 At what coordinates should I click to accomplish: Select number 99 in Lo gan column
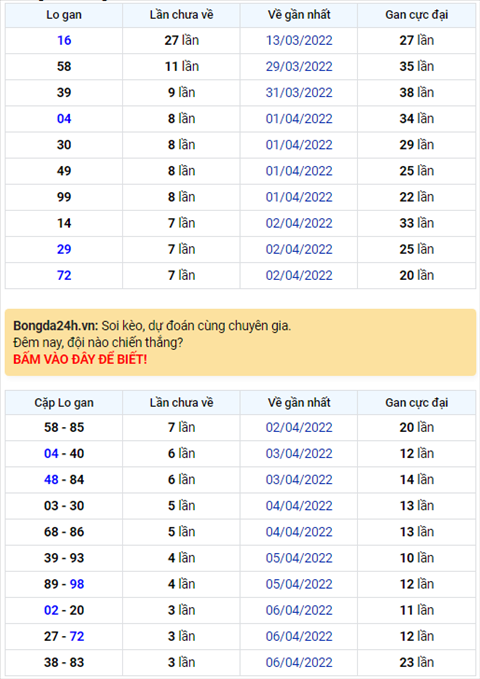coord(64,197)
